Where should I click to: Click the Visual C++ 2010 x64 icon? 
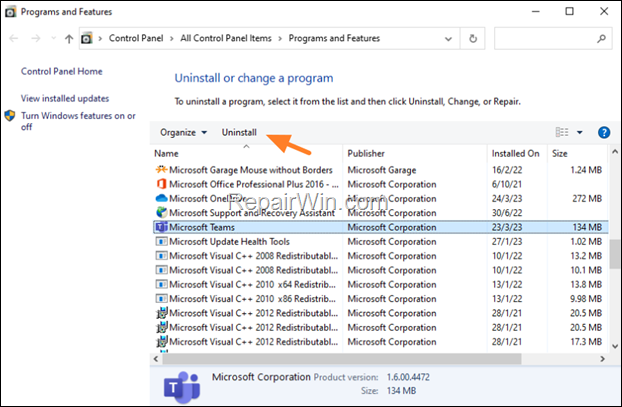point(161,284)
